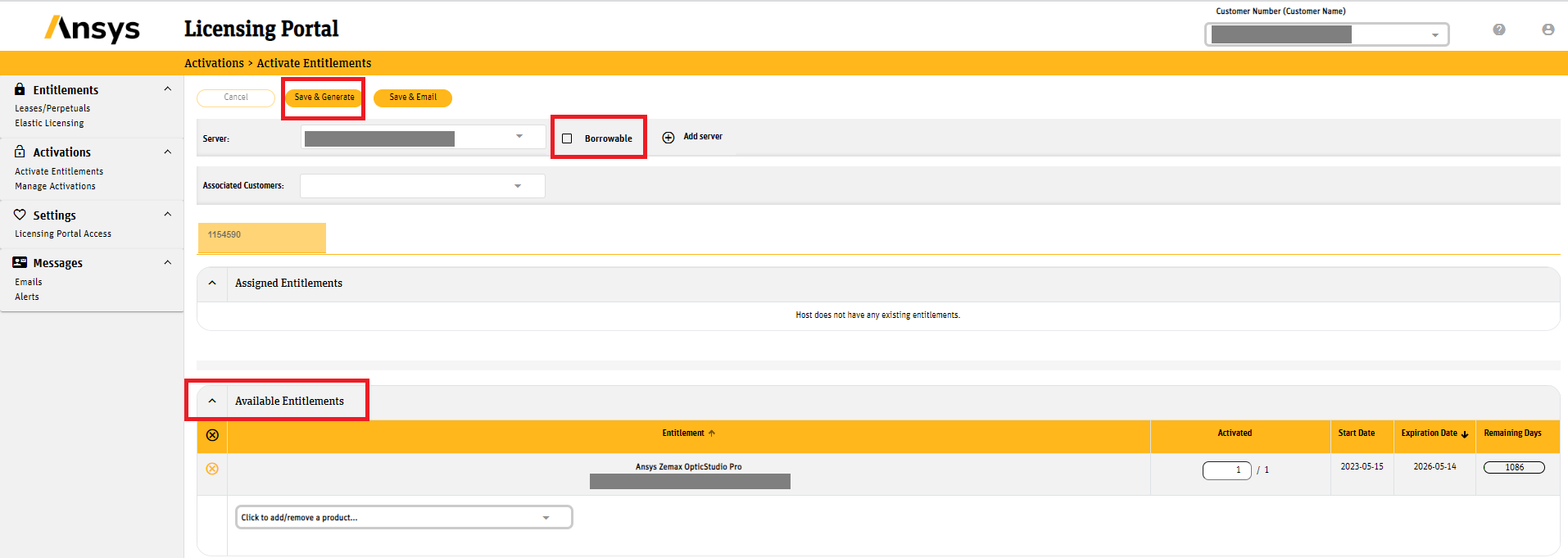1568x558 pixels.
Task: Open Licensing Portal Access
Action: tap(63, 234)
